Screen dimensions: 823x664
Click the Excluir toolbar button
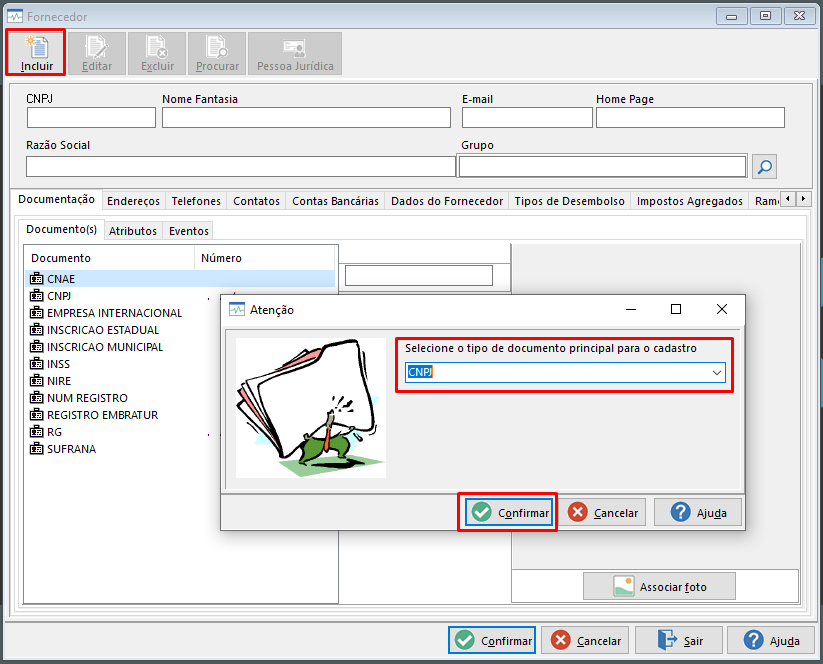coord(157,53)
